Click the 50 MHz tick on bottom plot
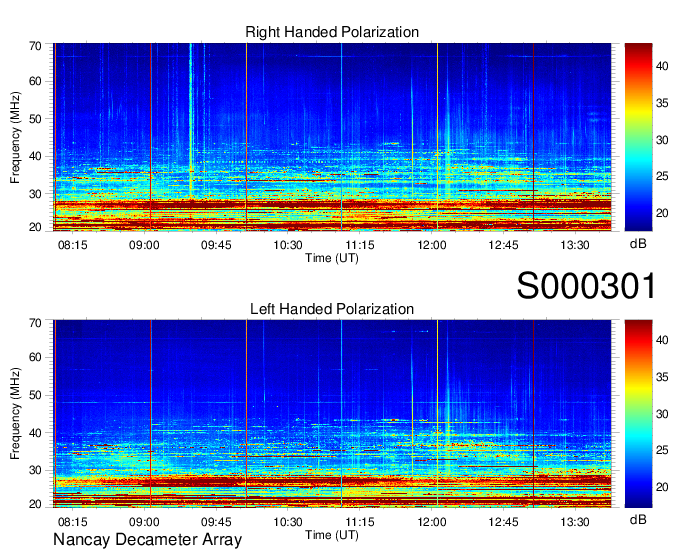Viewport: 680px width, 552px height. (35, 395)
